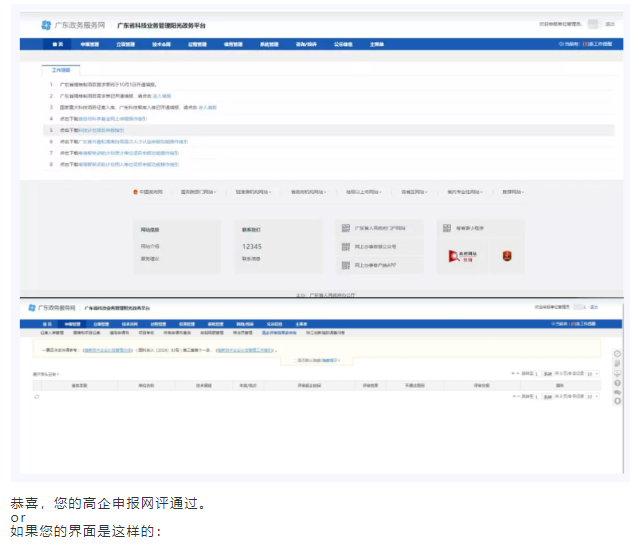
Task: Click the red 政府网站找错 badge
Action: (463, 256)
